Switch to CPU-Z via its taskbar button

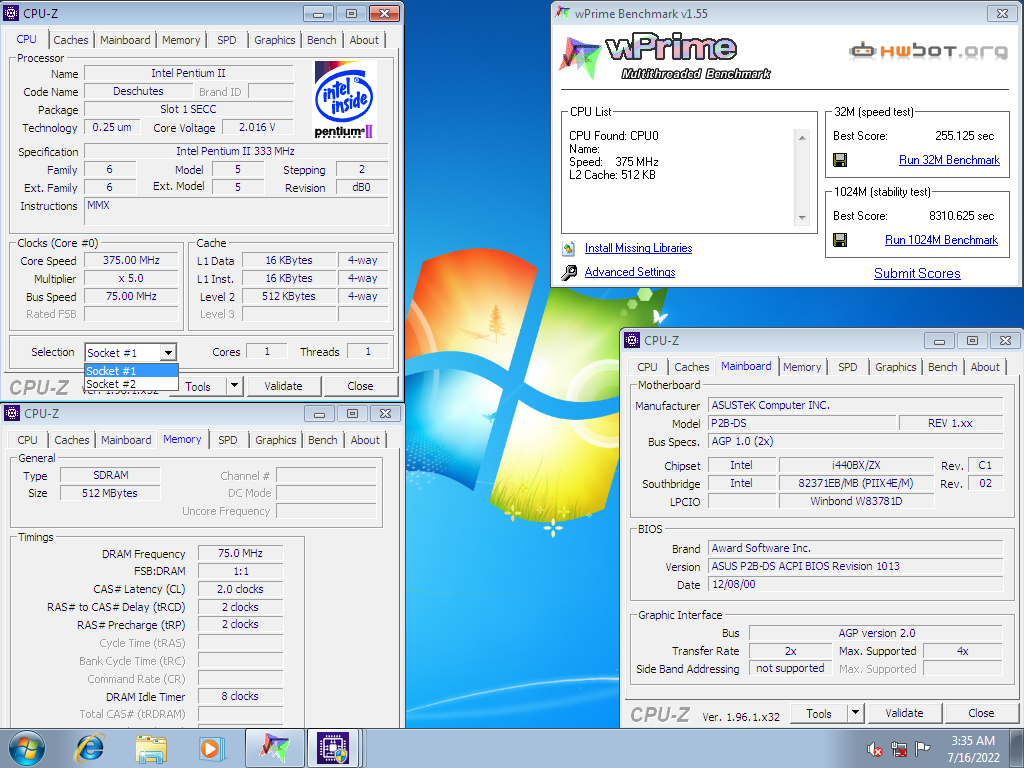(334, 748)
